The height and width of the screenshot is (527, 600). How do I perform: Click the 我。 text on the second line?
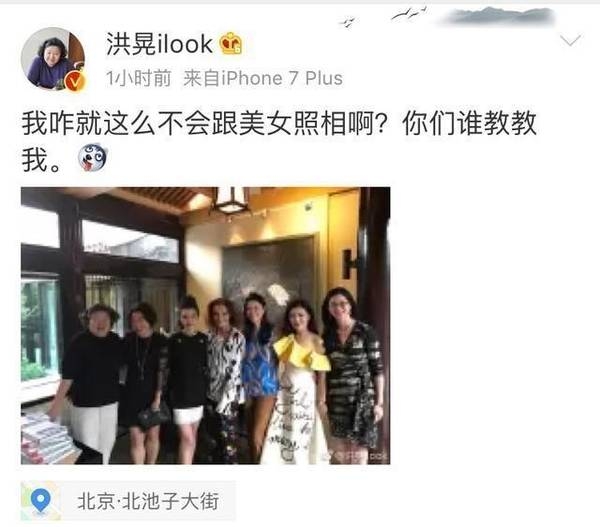[x=41, y=159]
